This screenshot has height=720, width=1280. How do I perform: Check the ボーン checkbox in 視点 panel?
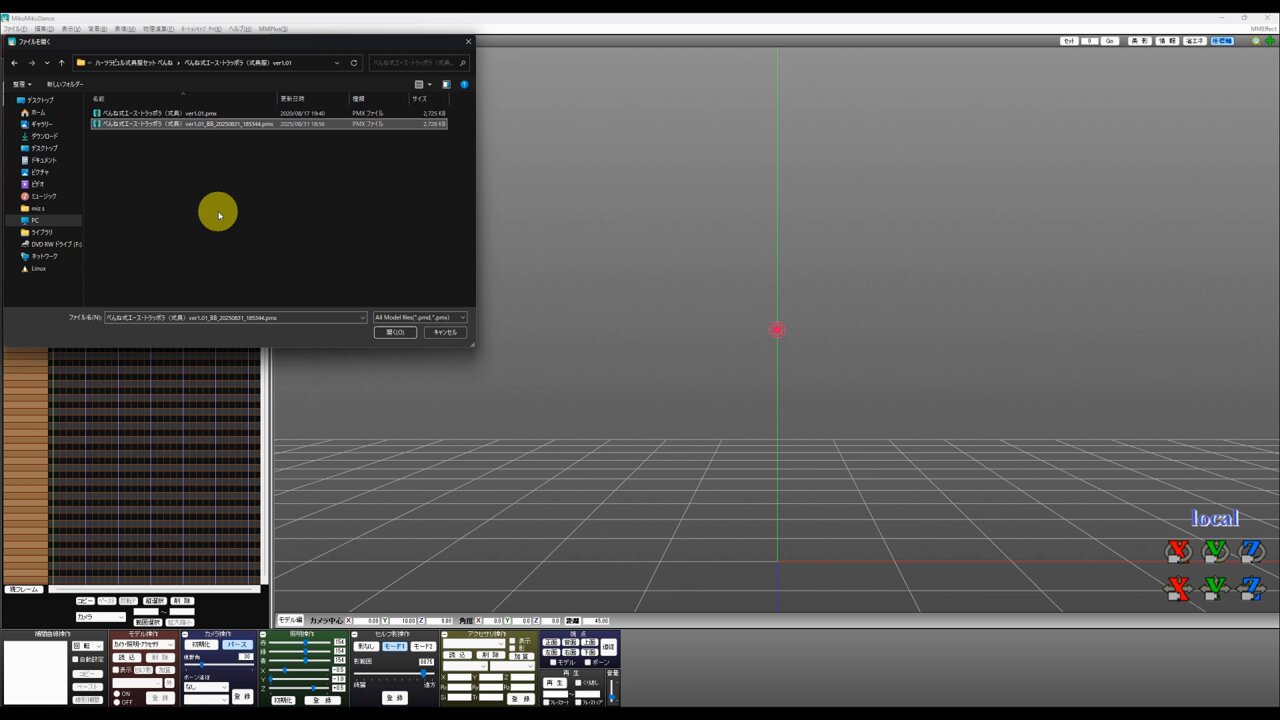pyautogui.click(x=588, y=662)
